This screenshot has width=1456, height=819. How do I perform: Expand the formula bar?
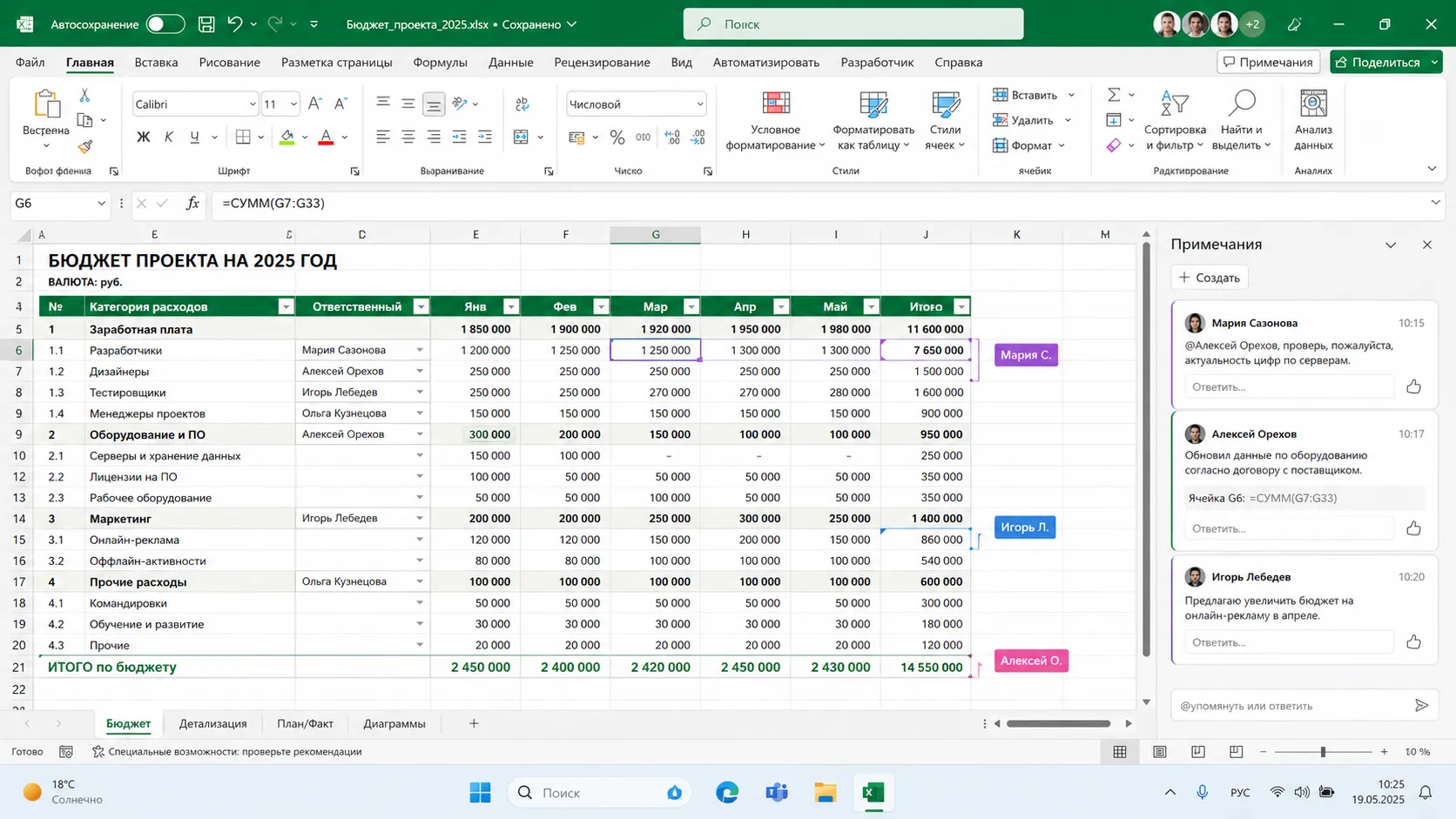[x=1435, y=203]
